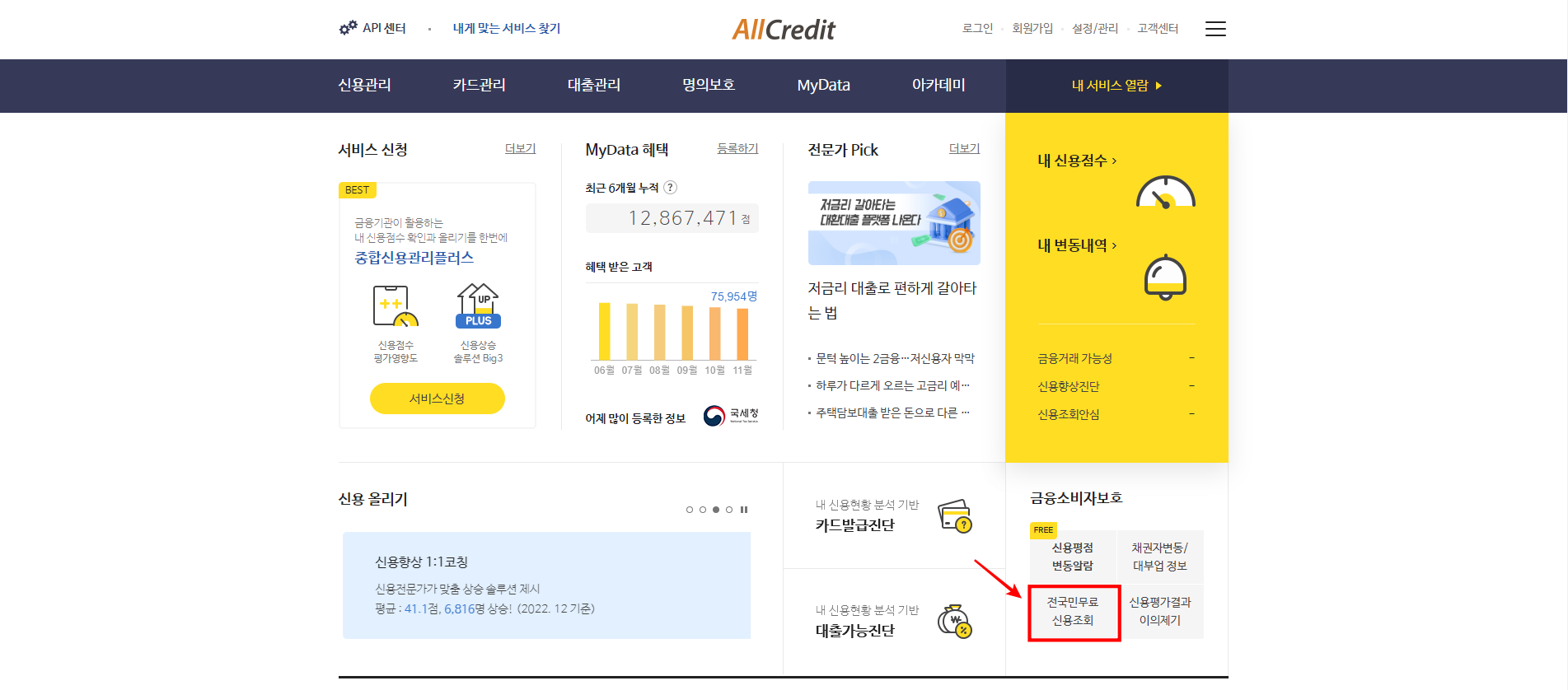Click the 12,867,471 cumulative count field
This screenshot has height=690, width=1568.
[x=672, y=218]
